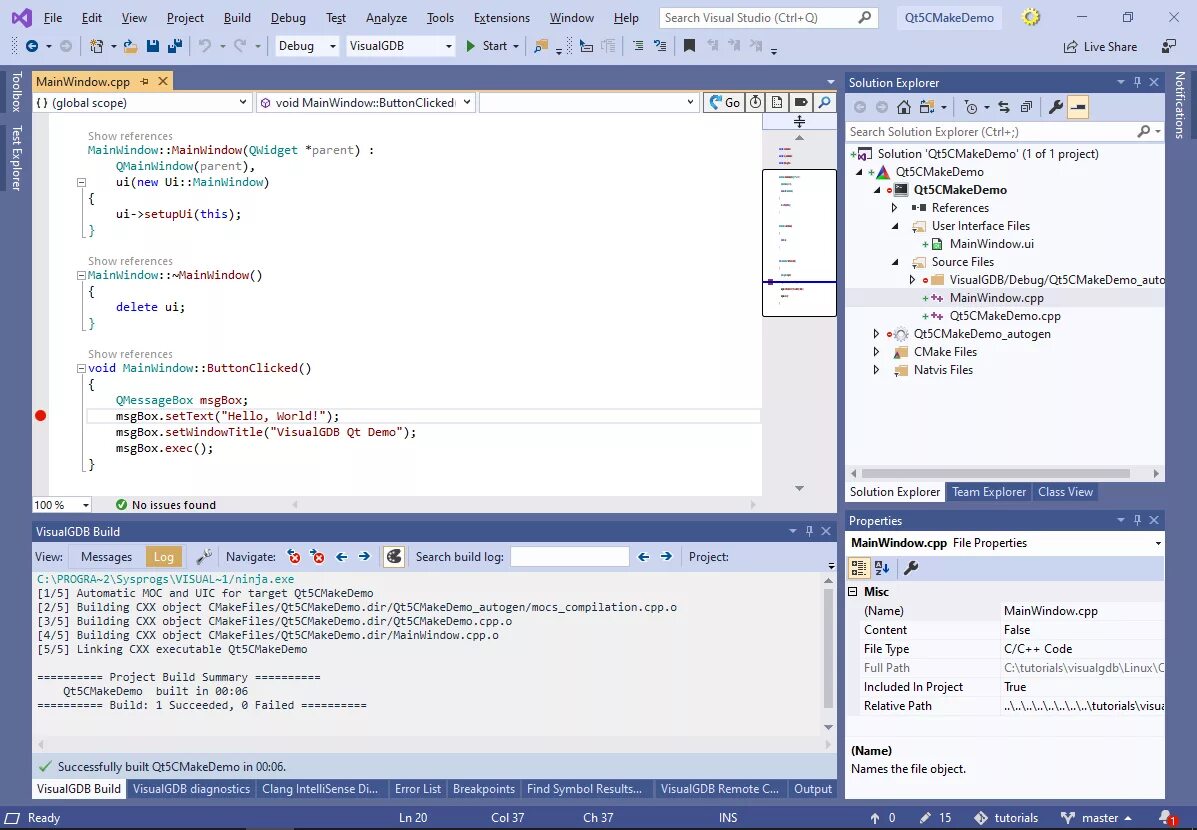This screenshot has height=830, width=1197.
Task: Click the Pending Changes Filter clock icon
Action: pyautogui.click(x=970, y=107)
